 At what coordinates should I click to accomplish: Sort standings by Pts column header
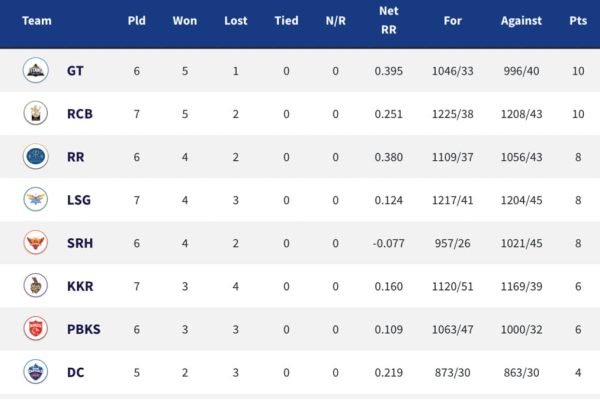pyautogui.click(x=577, y=20)
